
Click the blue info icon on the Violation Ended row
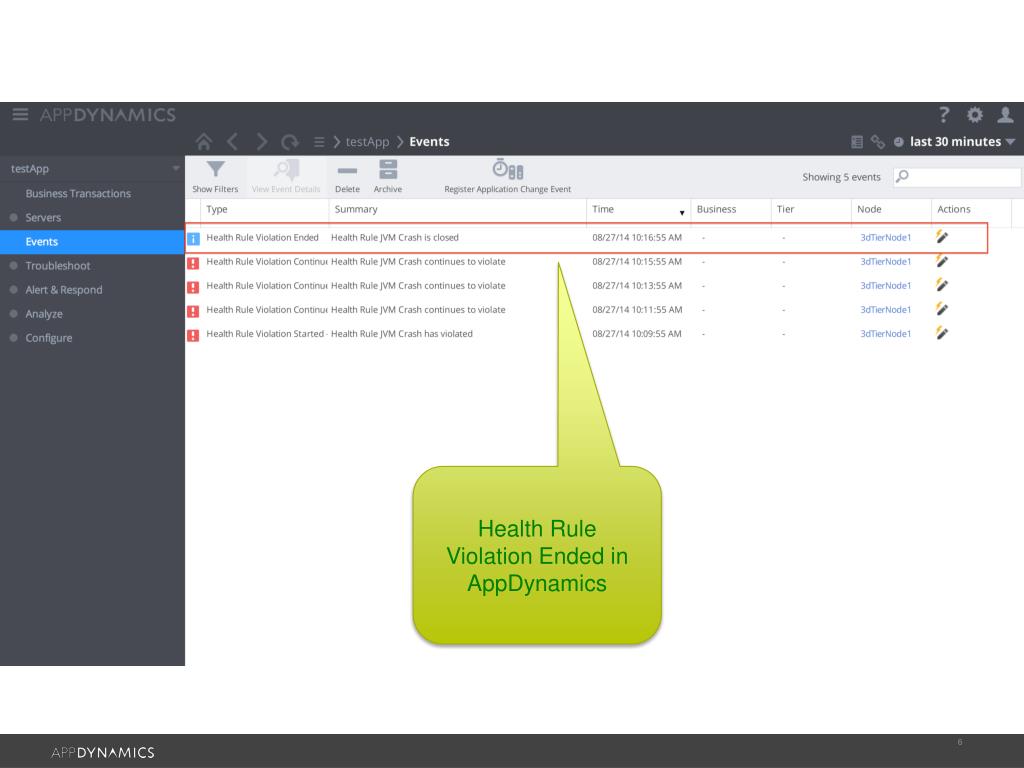coord(193,238)
